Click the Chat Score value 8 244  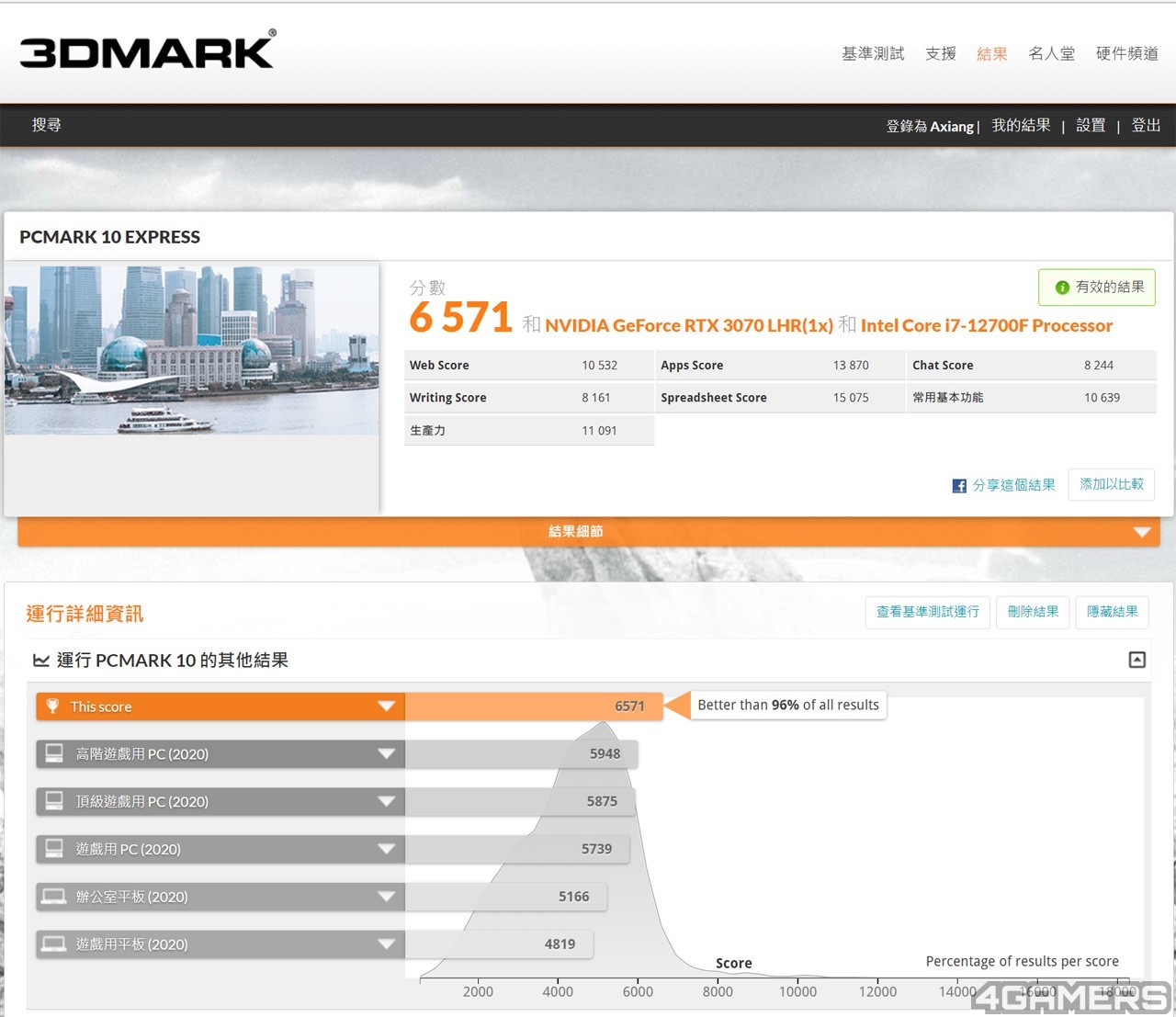(x=1099, y=366)
